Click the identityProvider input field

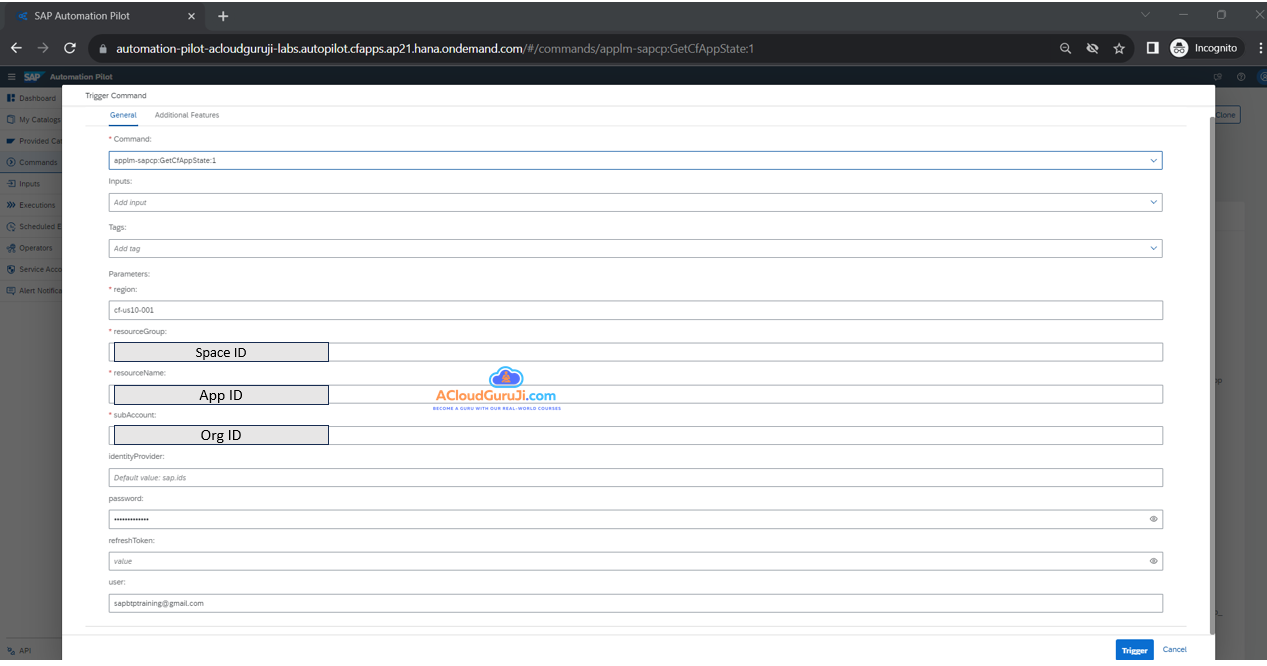[635, 478]
